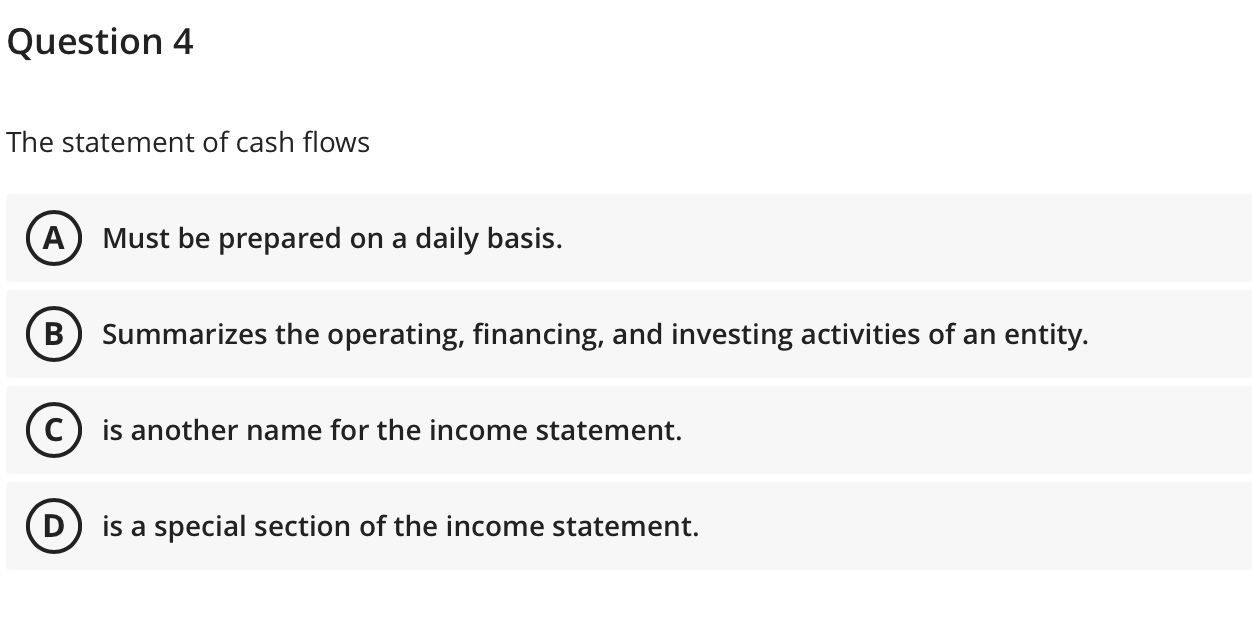Click the Question 4 heading
The height and width of the screenshot is (628, 1252).
tap(100, 42)
